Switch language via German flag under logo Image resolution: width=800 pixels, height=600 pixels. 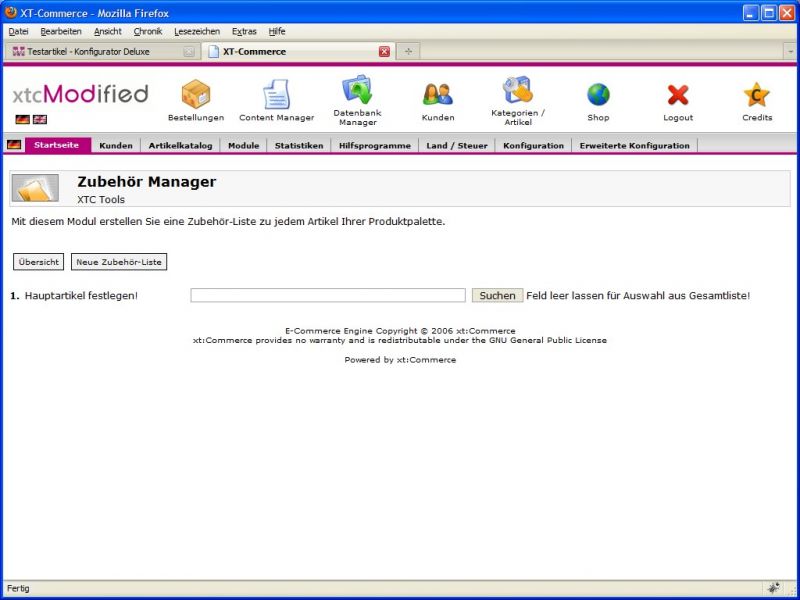22,119
